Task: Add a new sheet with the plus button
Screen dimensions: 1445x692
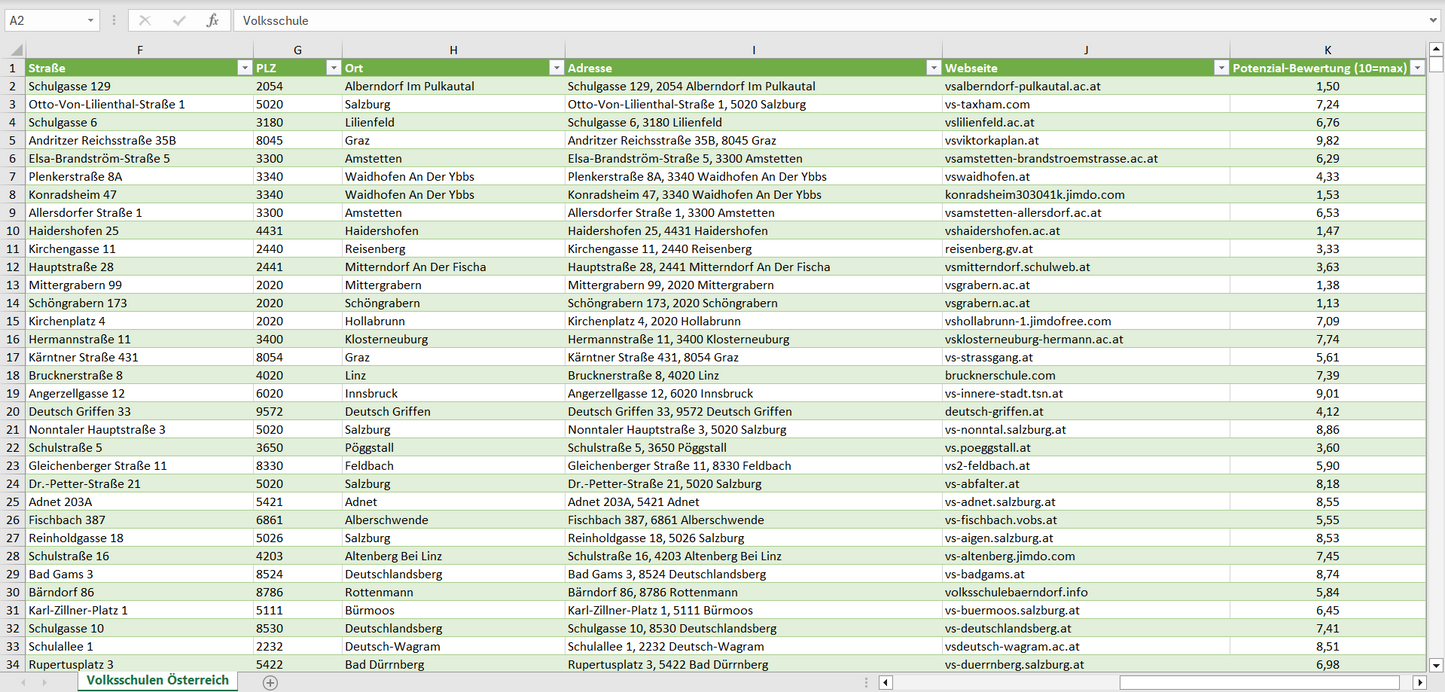Action: click(x=270, y=682)
